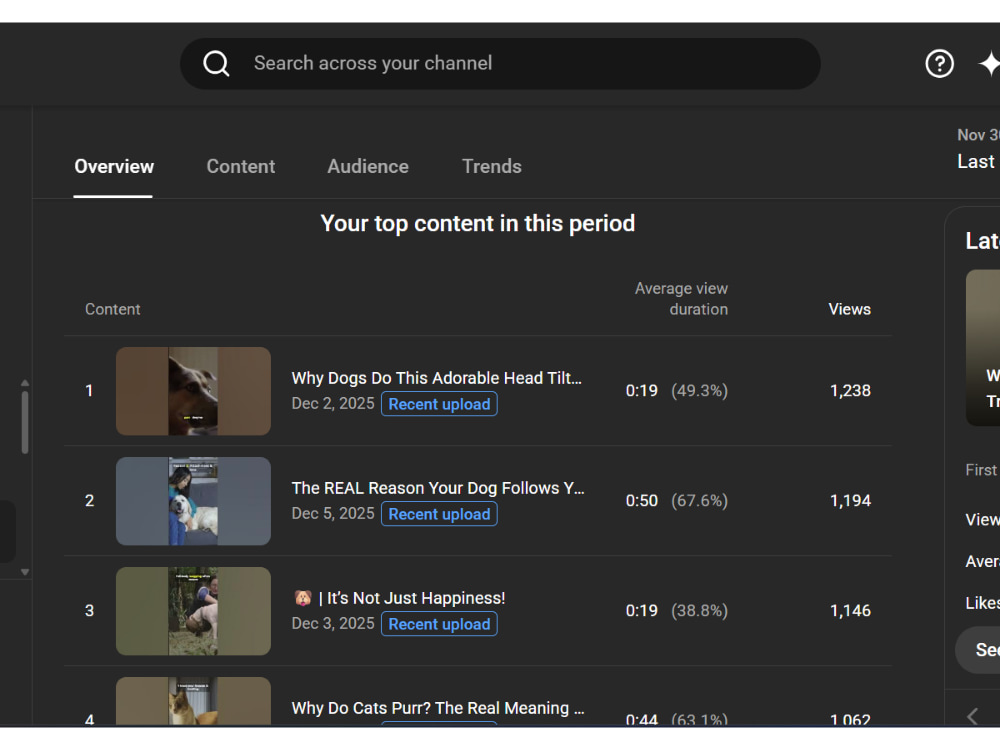The height and width of the screenshot is (750, 1000).
Task: Open The REAL Reason Your Dog Follows video
Action: point(438,488)
